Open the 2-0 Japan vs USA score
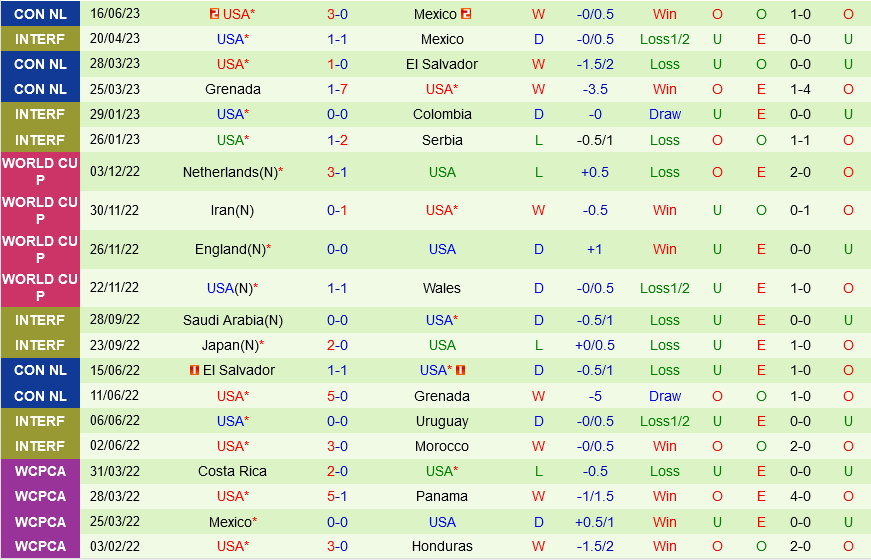This screenshot has width=871, height=560. (x=337, y=345)
